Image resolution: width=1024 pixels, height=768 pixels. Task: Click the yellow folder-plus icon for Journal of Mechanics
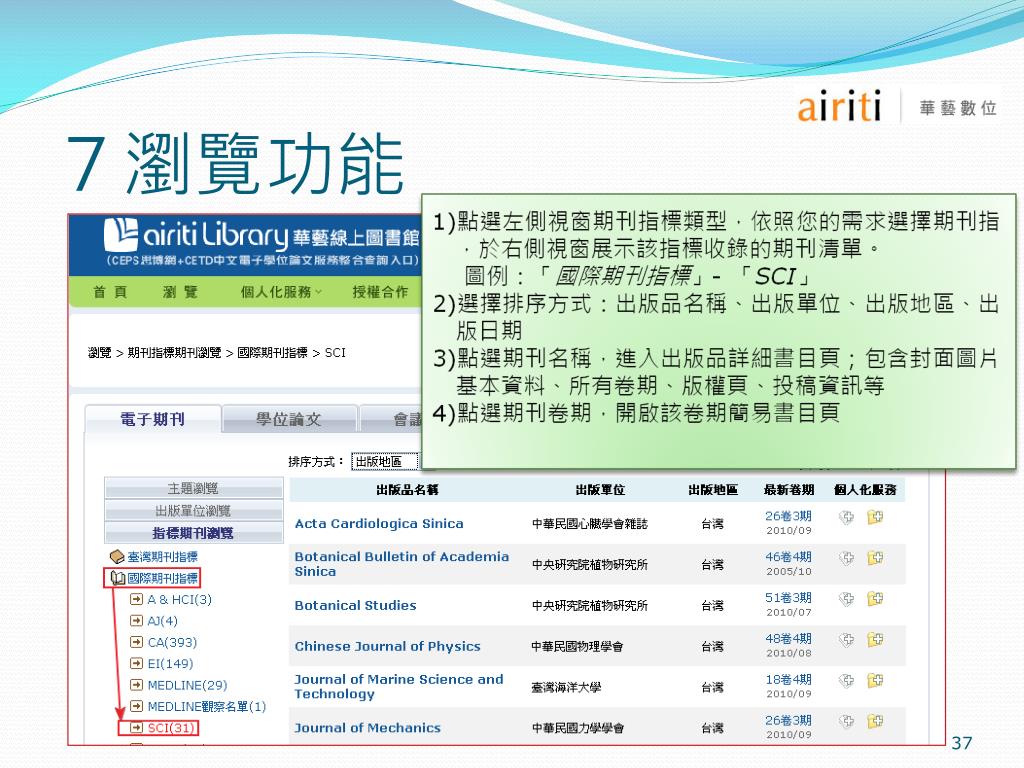tap(875, 722)
